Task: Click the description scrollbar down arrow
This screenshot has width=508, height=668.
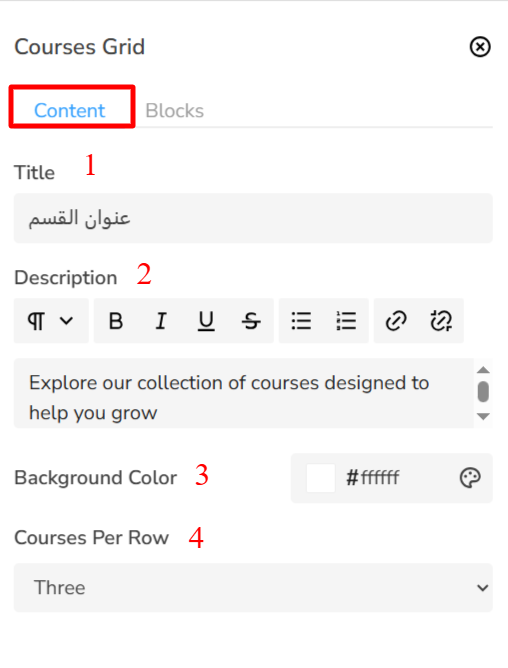Action: [483, 416]
